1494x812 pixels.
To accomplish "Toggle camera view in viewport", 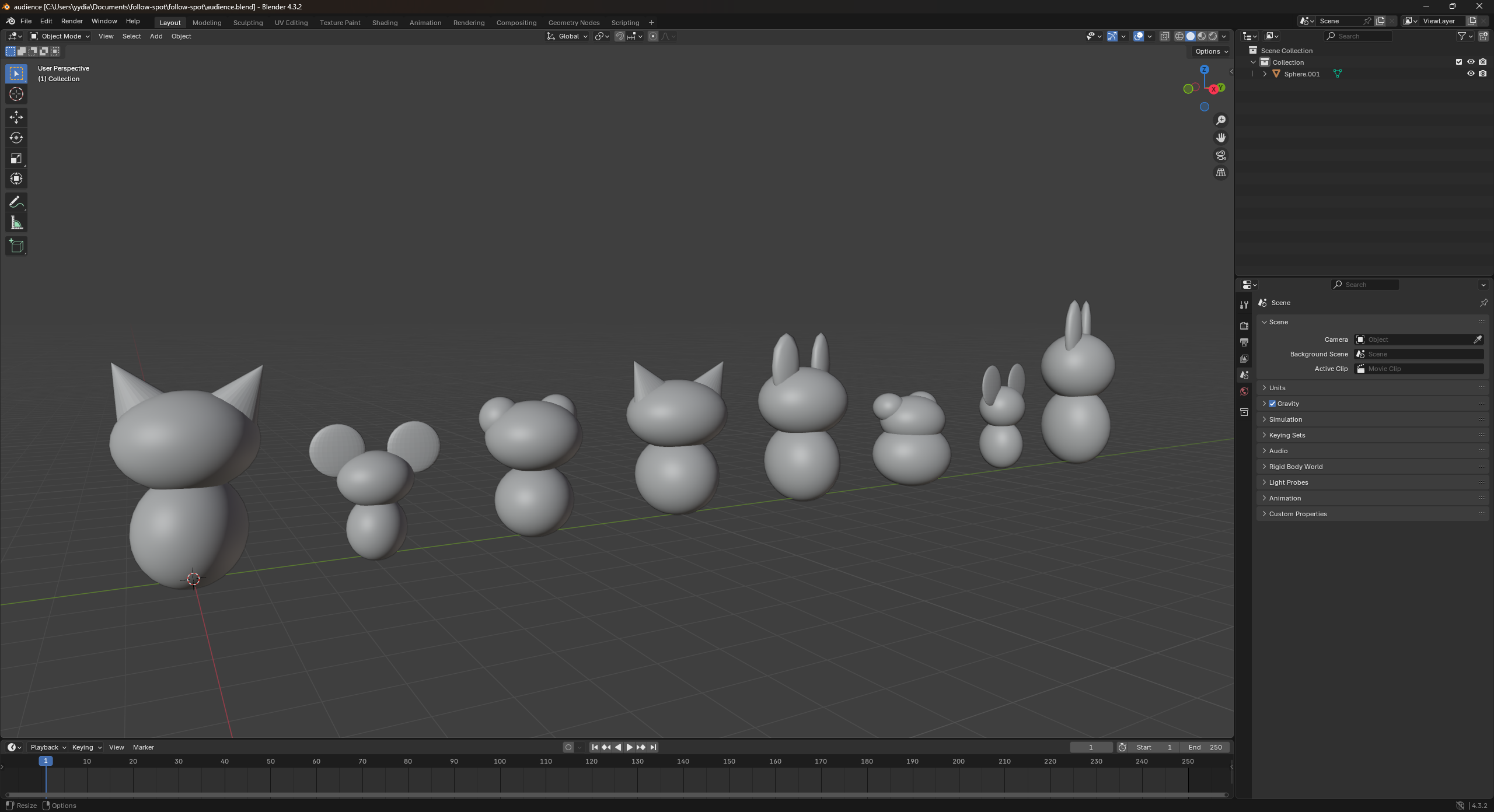I will coord(1221,155).
